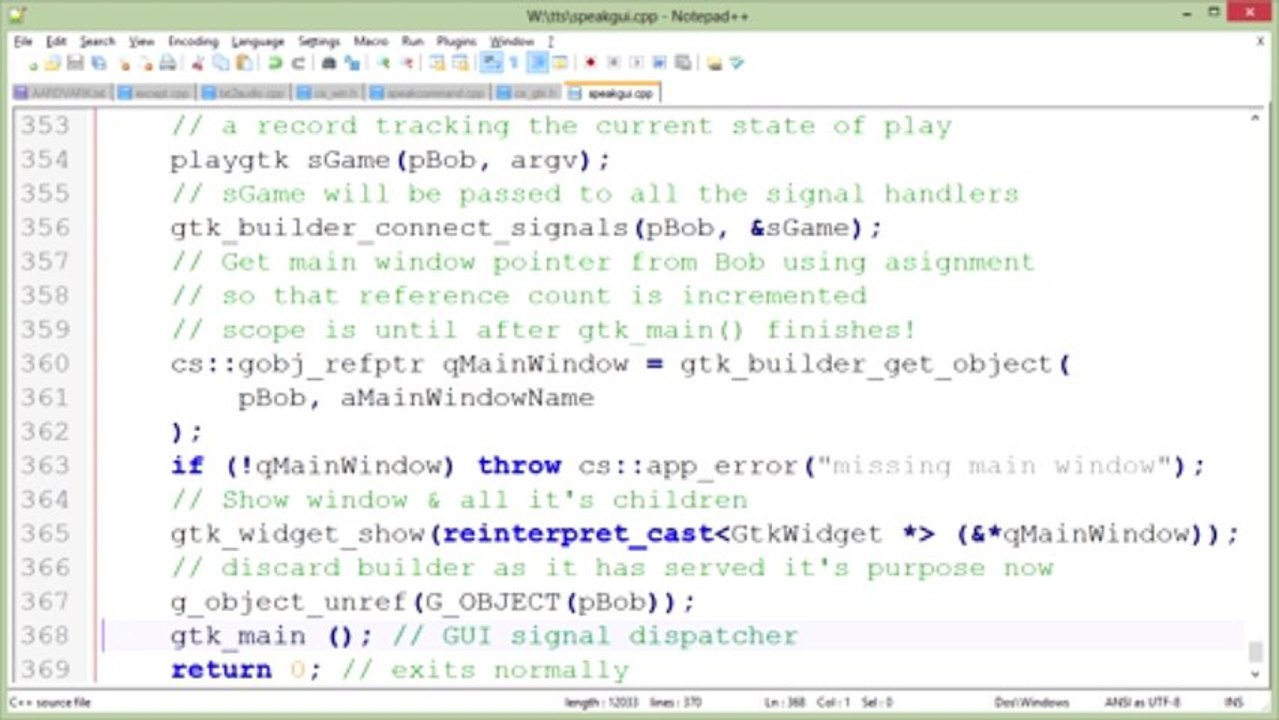This screenshot has height=720, width=1279.
Task: Toggle synchronized horizontal scrolling icon
Action: [x=461, y=63]
